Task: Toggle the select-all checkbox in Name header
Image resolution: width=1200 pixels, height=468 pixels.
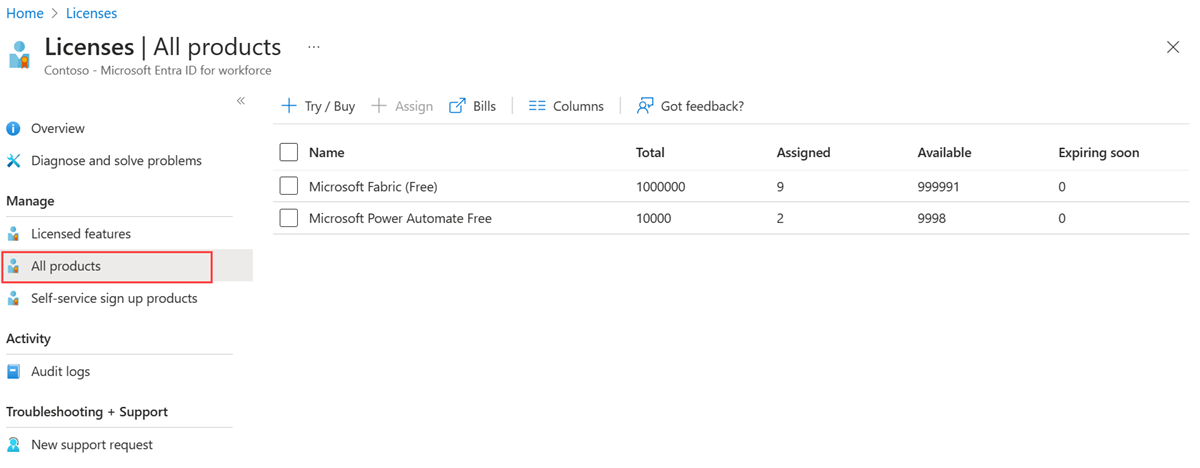Action: (289, 153)
